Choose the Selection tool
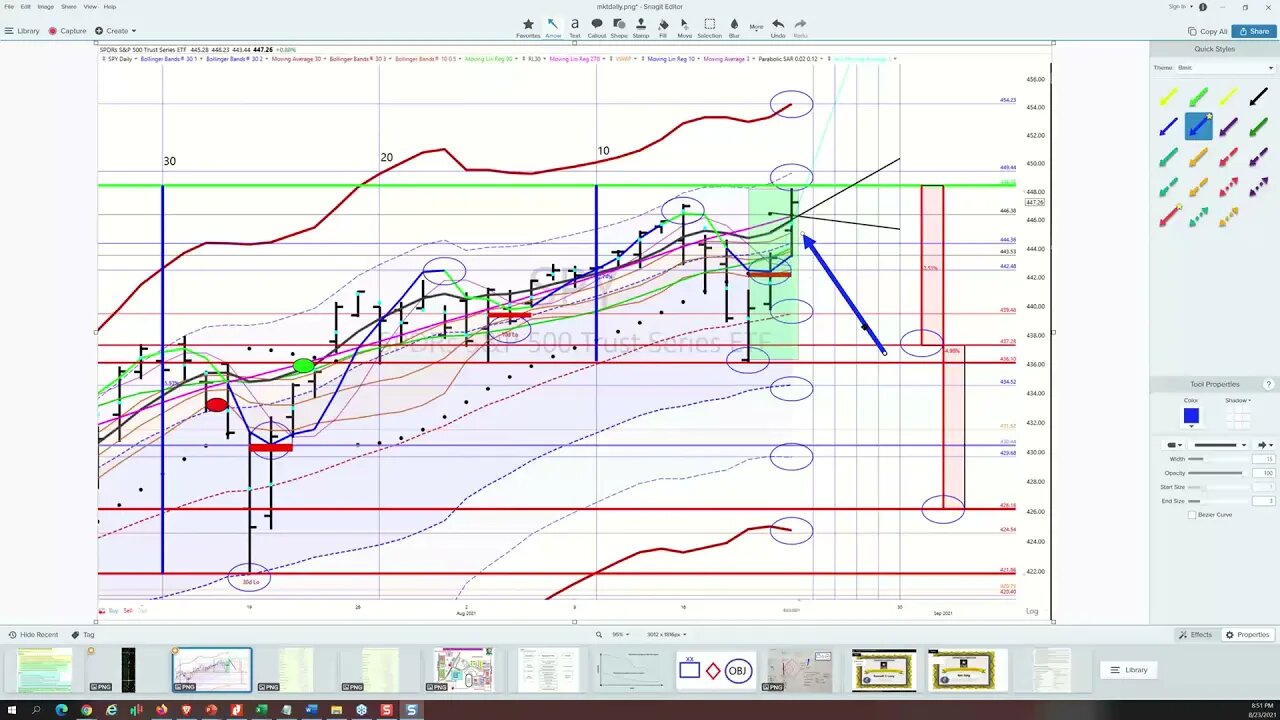The image size is (1280, 720). pyautogui.click(x=709, y=28)
